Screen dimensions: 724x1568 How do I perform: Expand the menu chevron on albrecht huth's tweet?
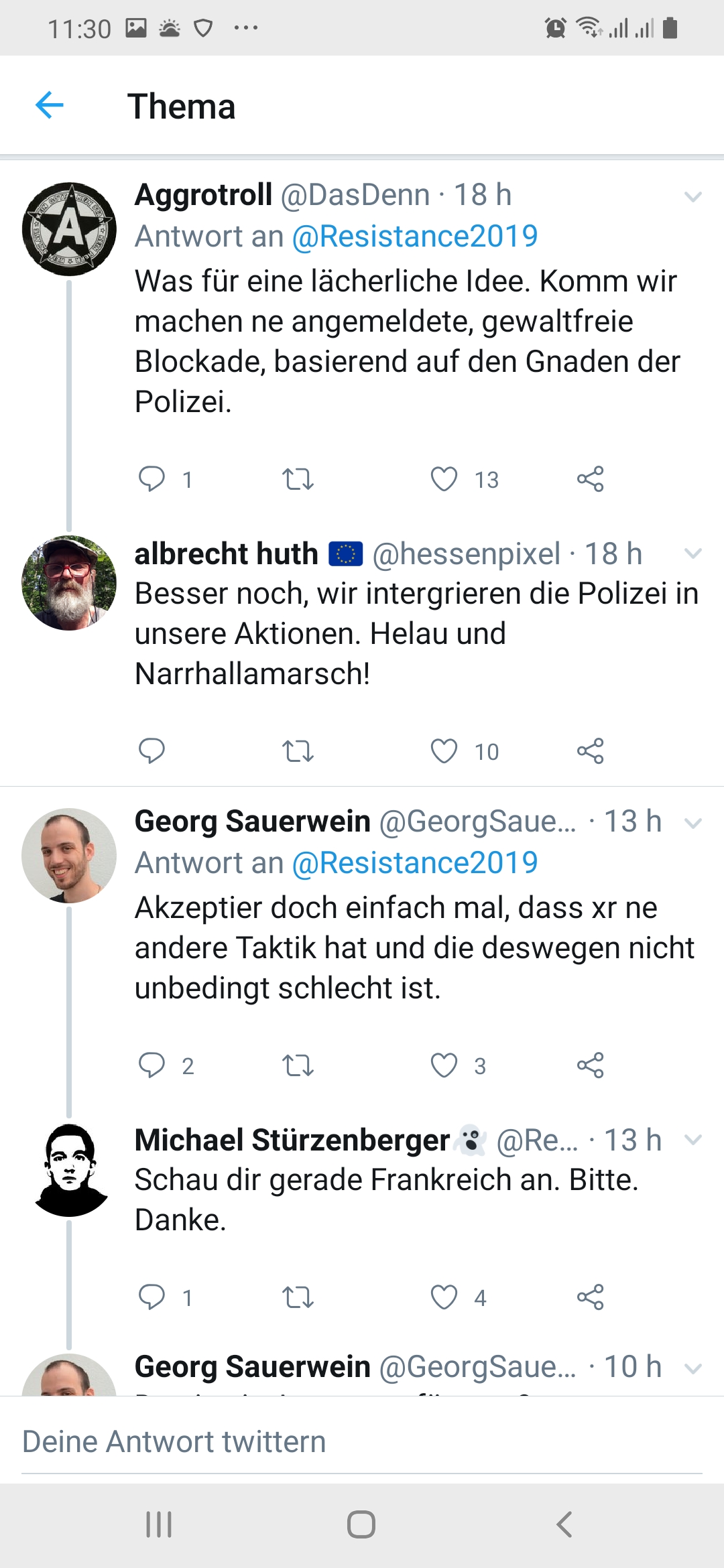692,553
